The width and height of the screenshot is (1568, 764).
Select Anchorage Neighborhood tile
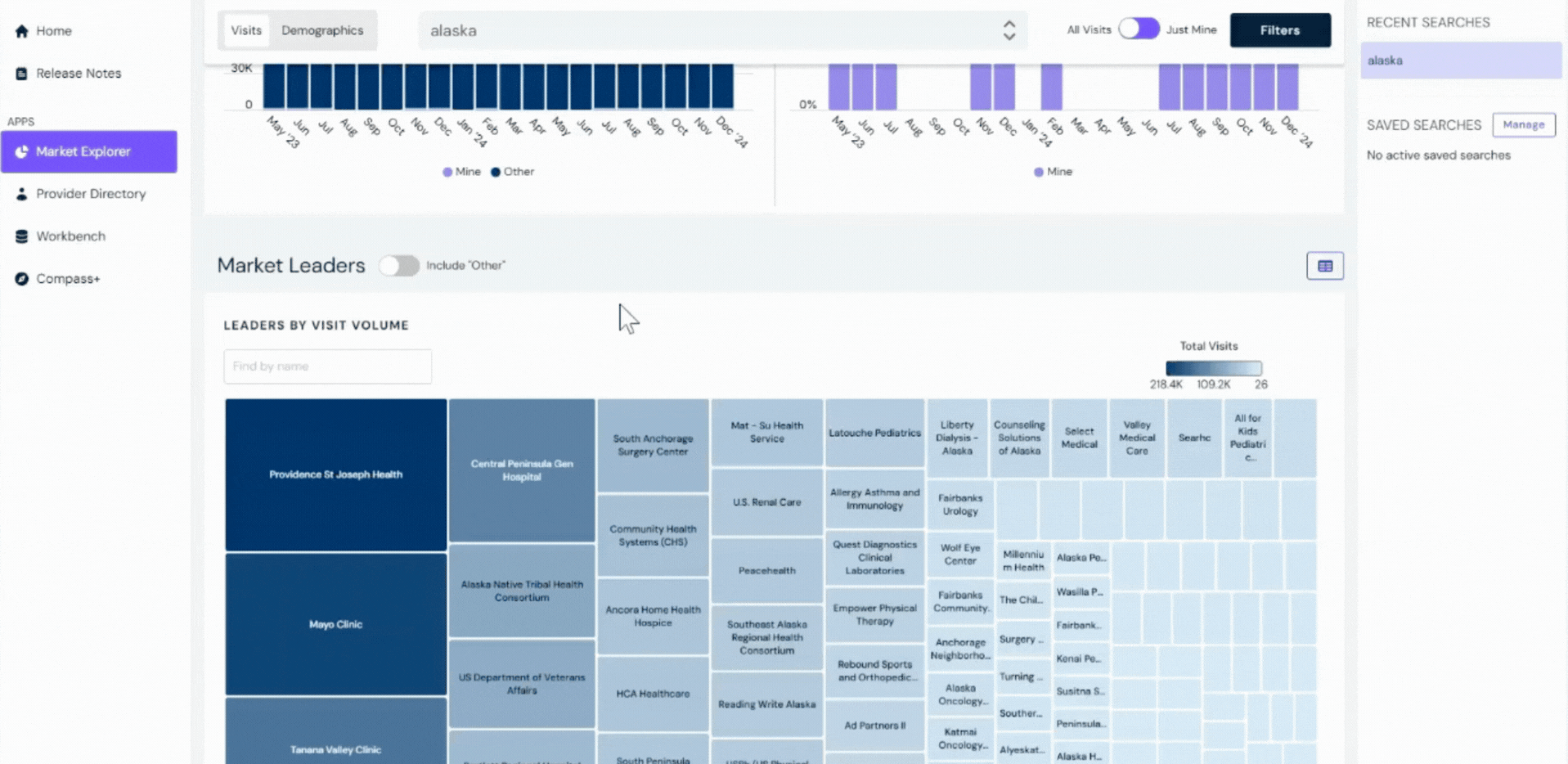tap(960, 649)
